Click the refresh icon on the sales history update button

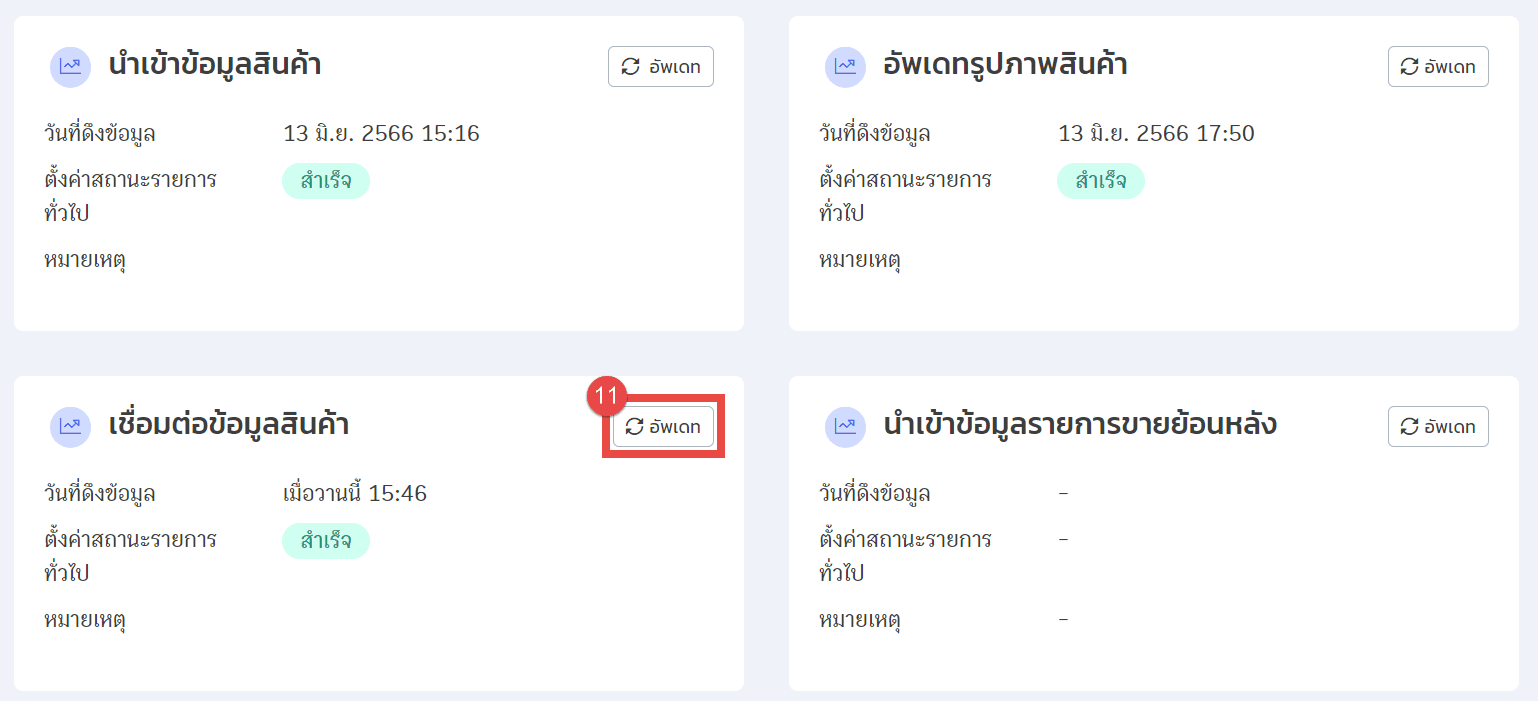(x=1410, y=426)
